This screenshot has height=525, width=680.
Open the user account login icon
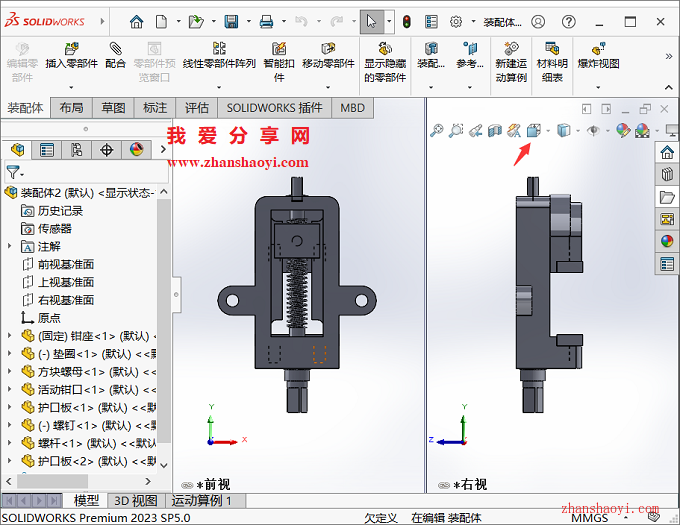point(538,21)
